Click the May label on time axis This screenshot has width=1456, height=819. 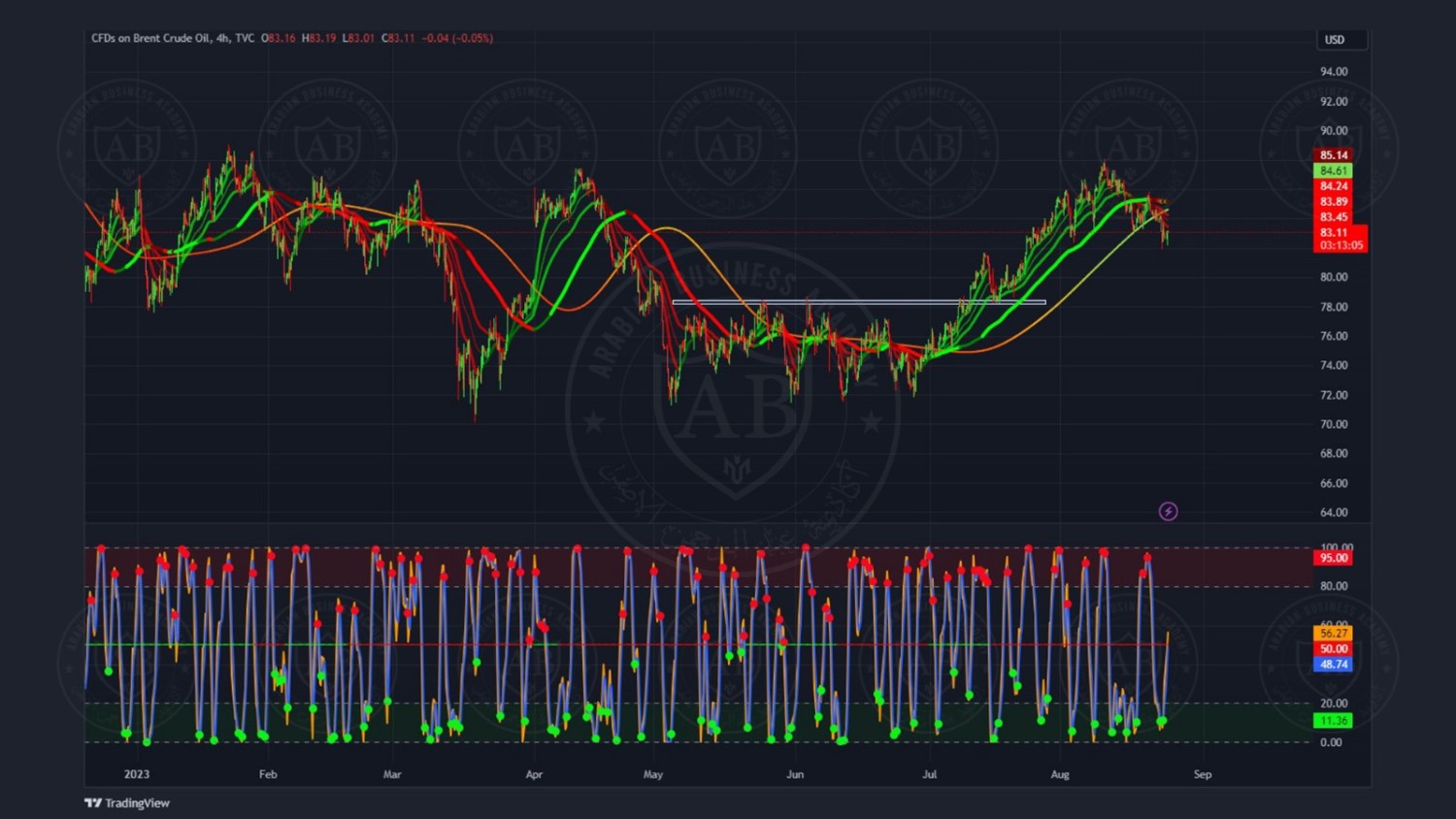point(653,774)
